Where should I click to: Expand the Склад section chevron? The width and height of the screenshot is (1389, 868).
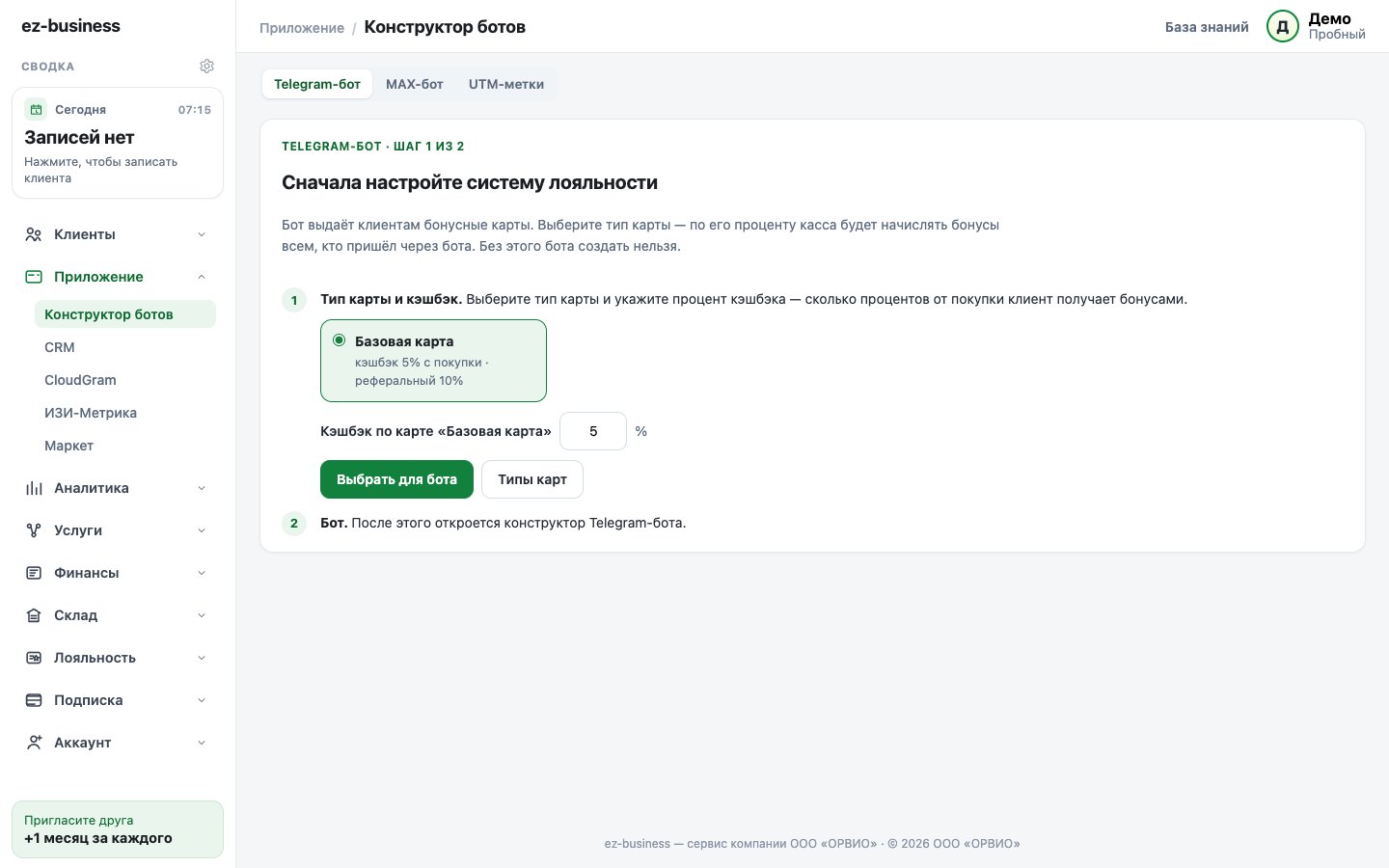coord(202,615)
